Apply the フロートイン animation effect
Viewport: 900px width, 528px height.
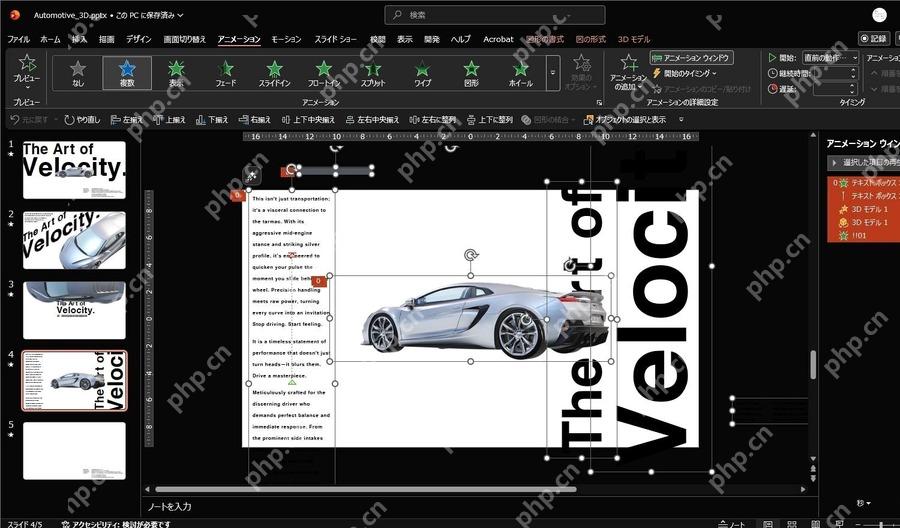pos(324,73)
